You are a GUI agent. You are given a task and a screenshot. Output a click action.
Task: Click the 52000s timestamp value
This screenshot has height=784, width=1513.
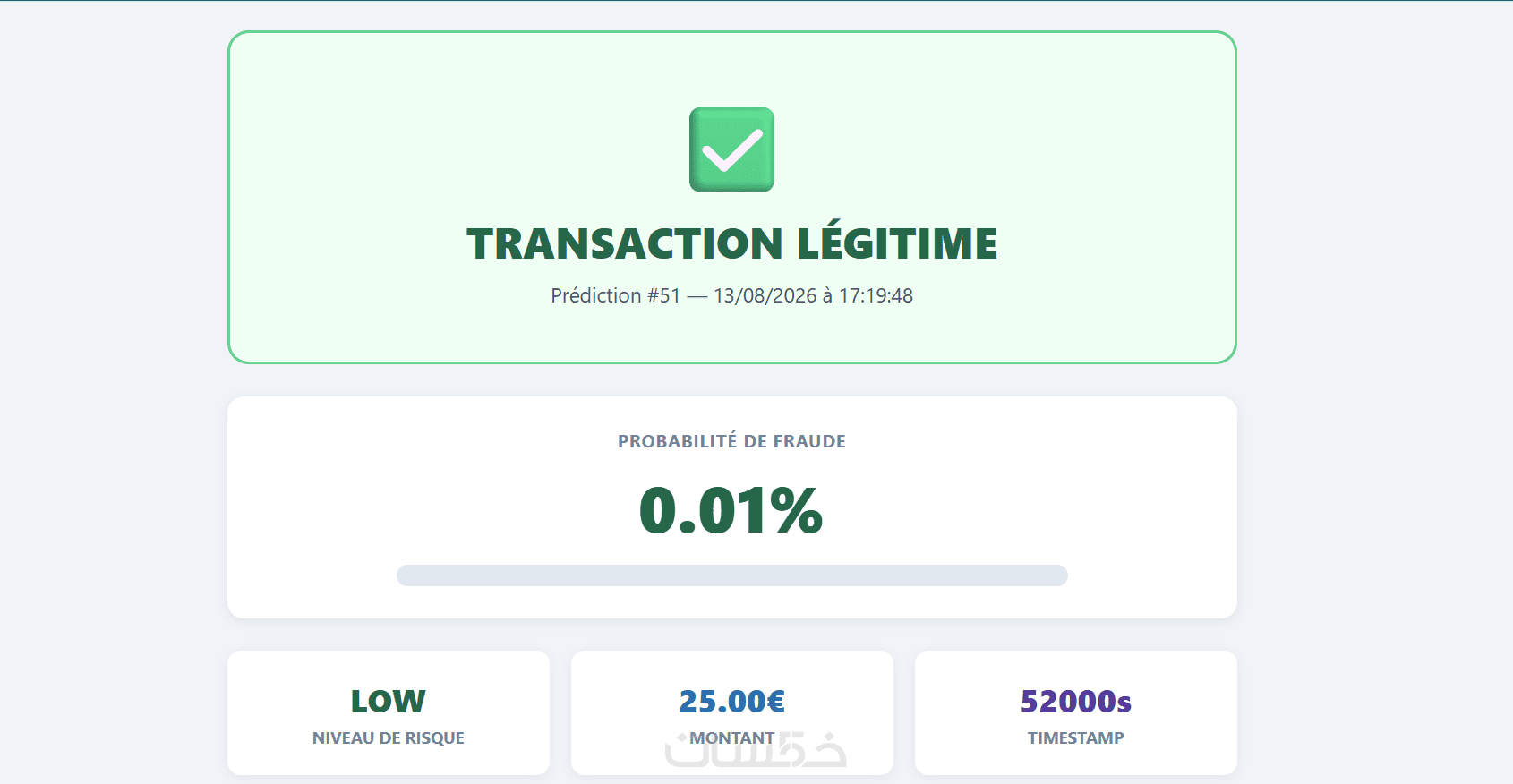1075,701
